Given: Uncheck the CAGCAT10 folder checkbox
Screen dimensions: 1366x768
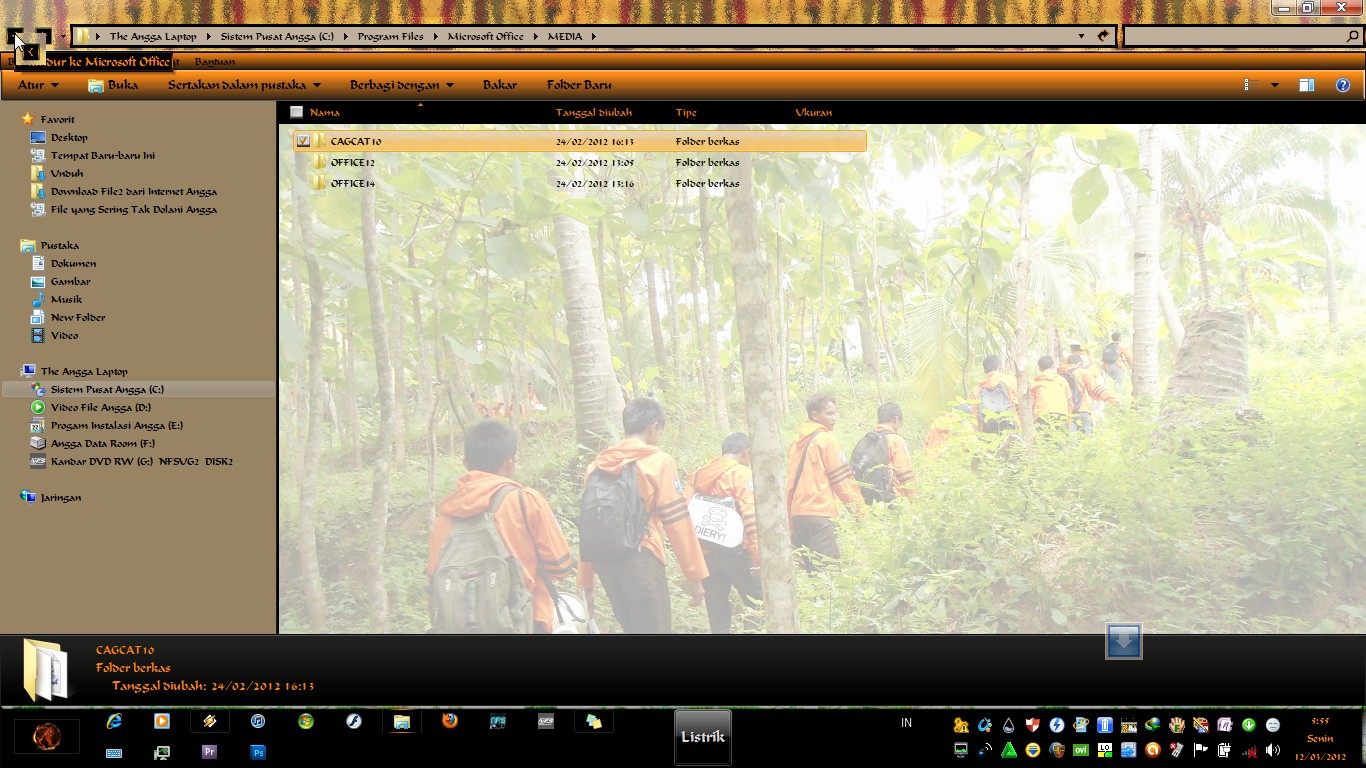Looking at the screenshot, I should (303, 141).
